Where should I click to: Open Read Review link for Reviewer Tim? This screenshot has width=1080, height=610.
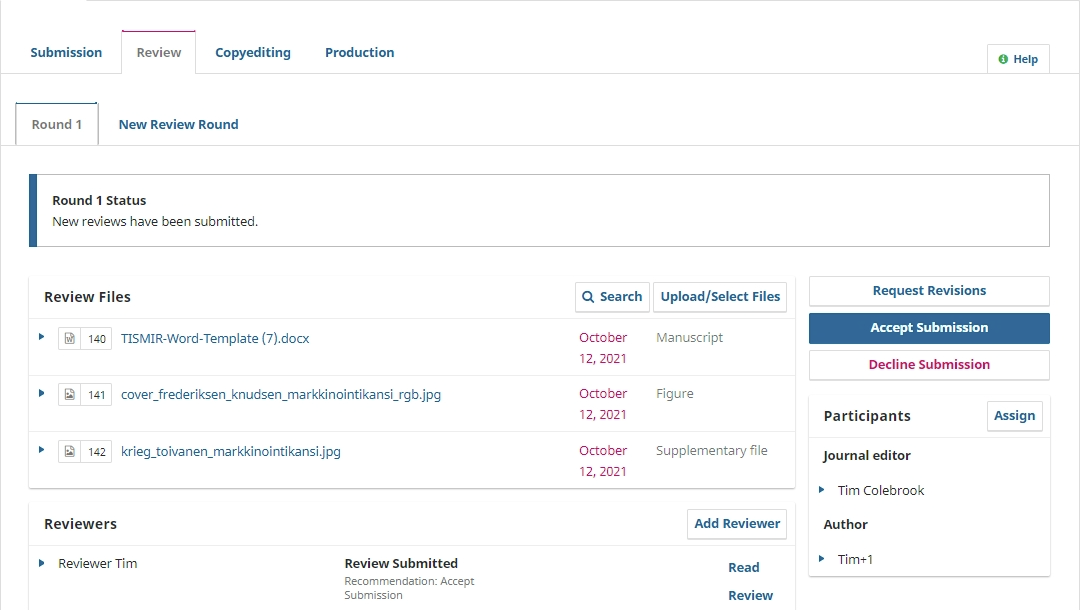750,581
